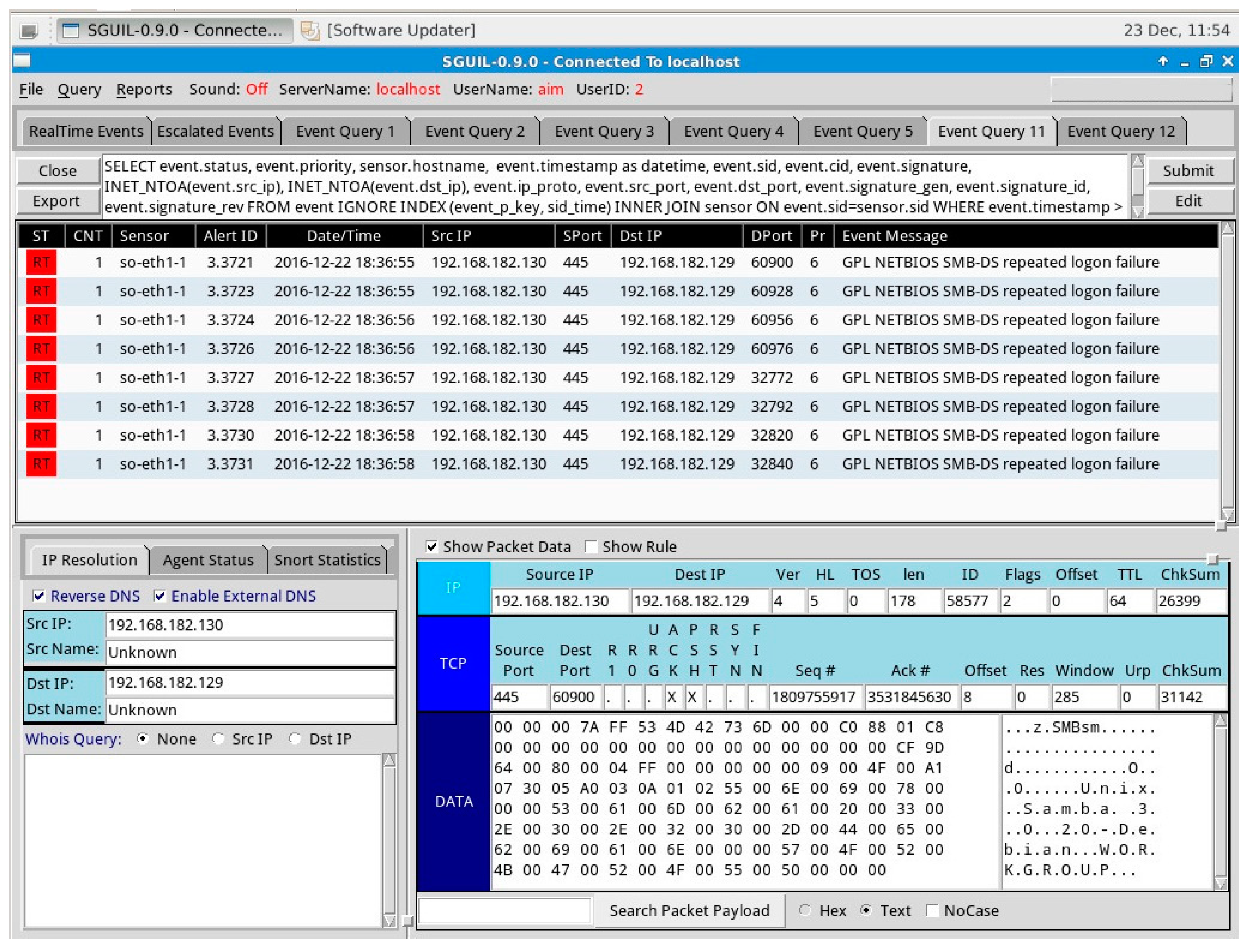The width and height of the screenshot is (1248, 952).
Task: Click the Search Packet Payload input field
Action: coord(504,911)
